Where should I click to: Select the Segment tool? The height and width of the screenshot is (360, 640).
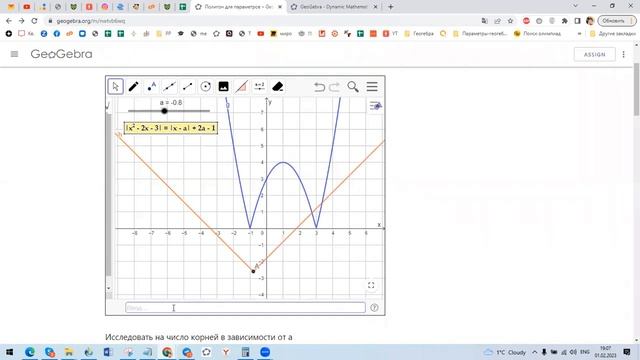click(x=187, y=87)
